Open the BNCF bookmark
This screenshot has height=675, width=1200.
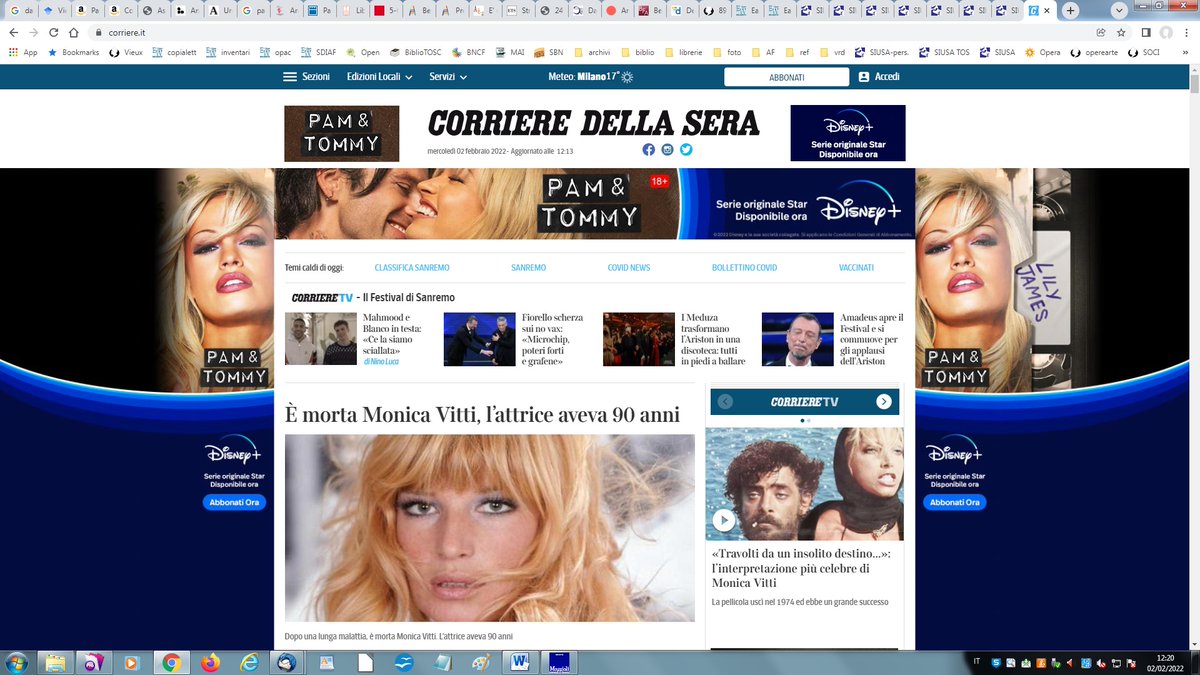tap(467, 52)
